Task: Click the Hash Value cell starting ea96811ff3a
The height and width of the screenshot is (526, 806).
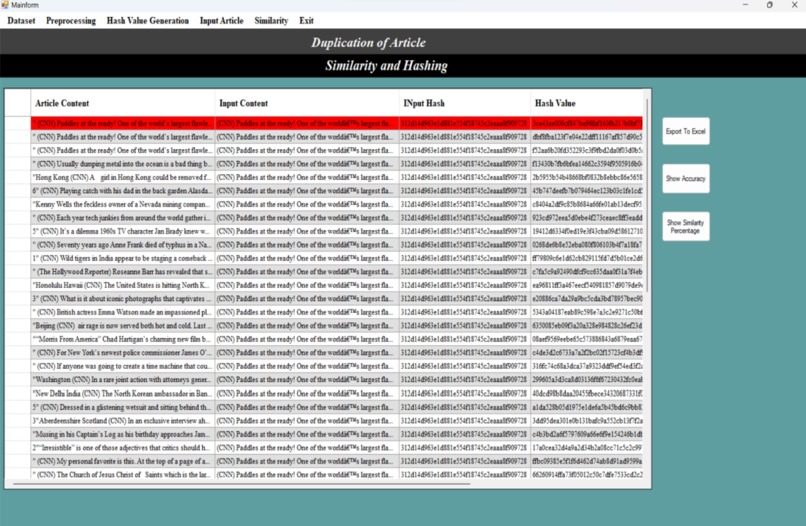Action: [587, 285]
